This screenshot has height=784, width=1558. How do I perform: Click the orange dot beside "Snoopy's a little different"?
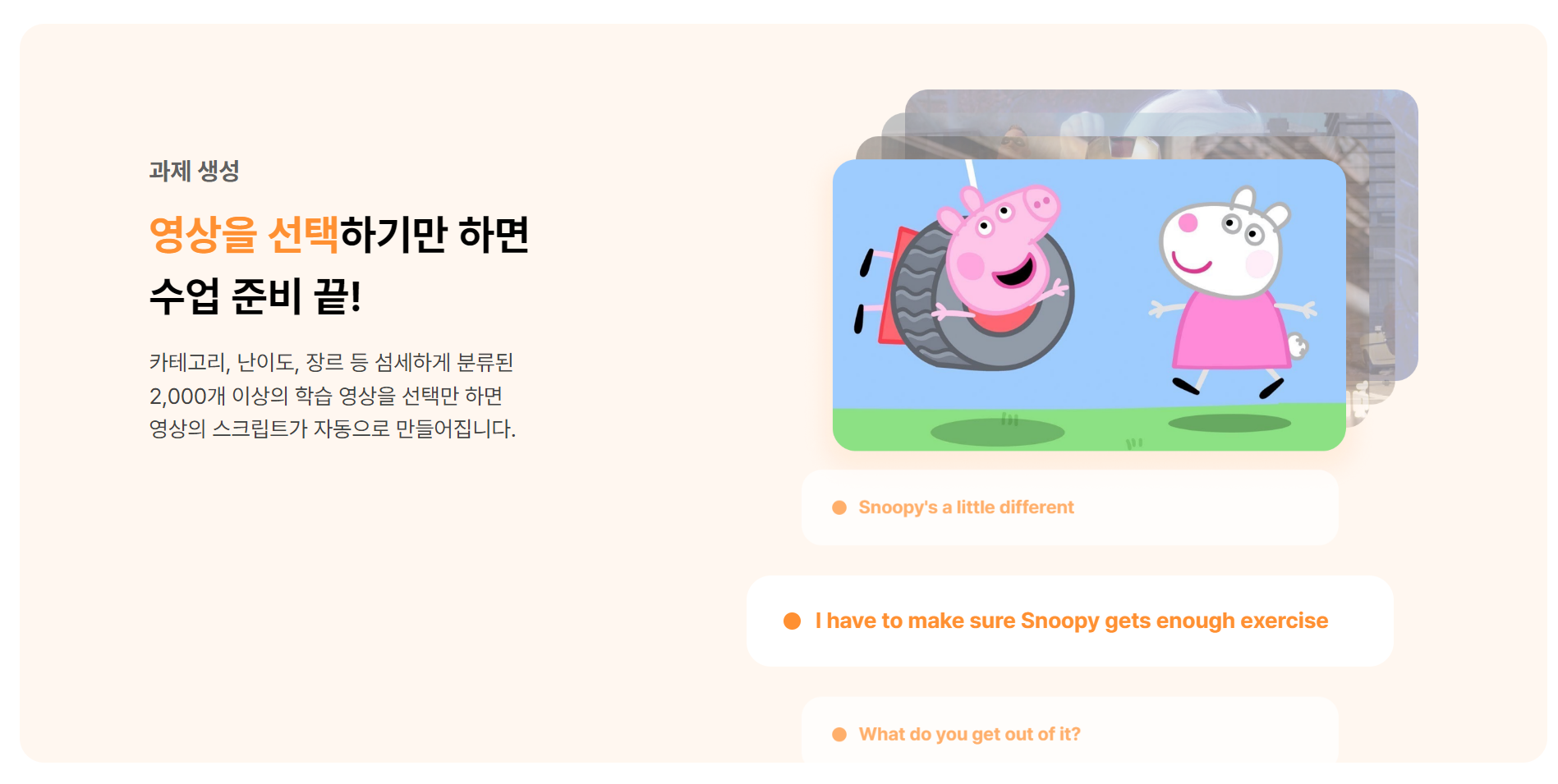(x=839, y=507)
